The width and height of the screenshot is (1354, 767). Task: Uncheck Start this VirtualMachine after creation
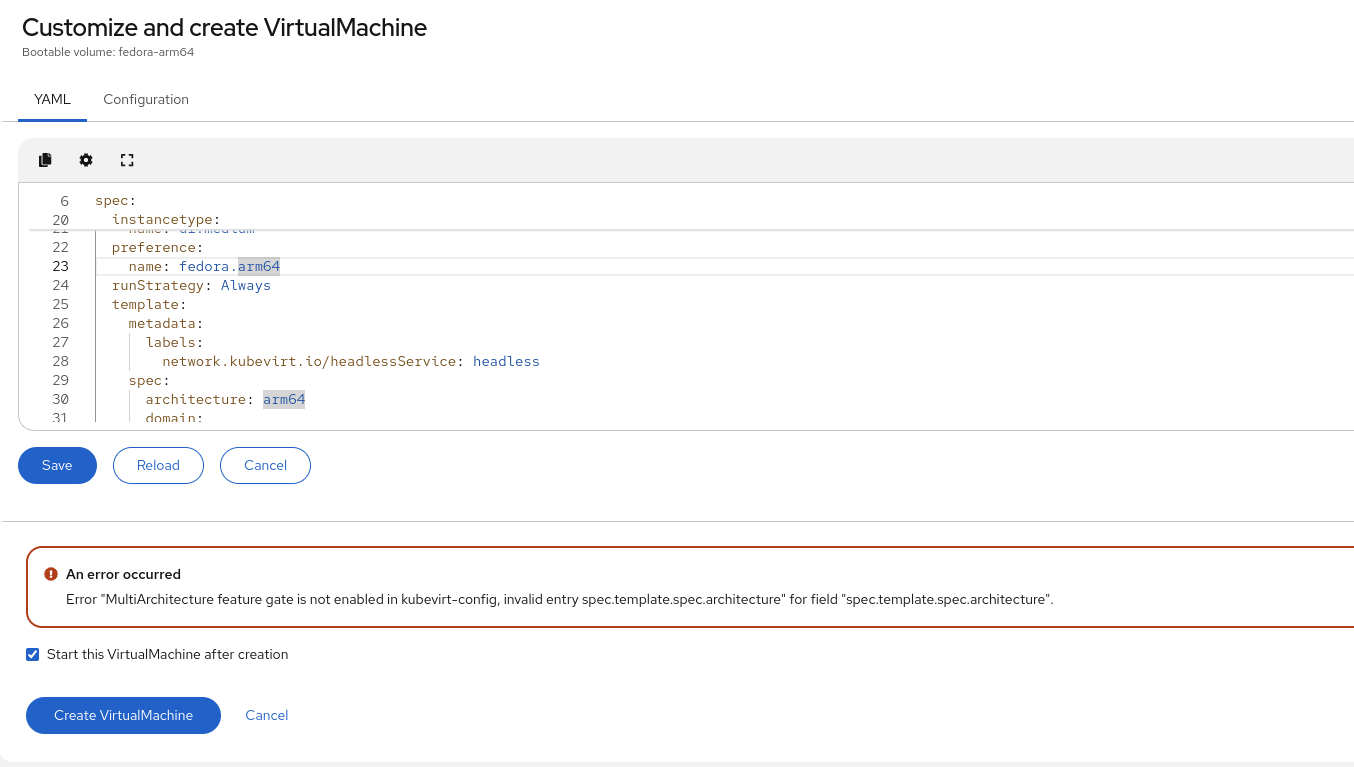[x=33, y=655]
